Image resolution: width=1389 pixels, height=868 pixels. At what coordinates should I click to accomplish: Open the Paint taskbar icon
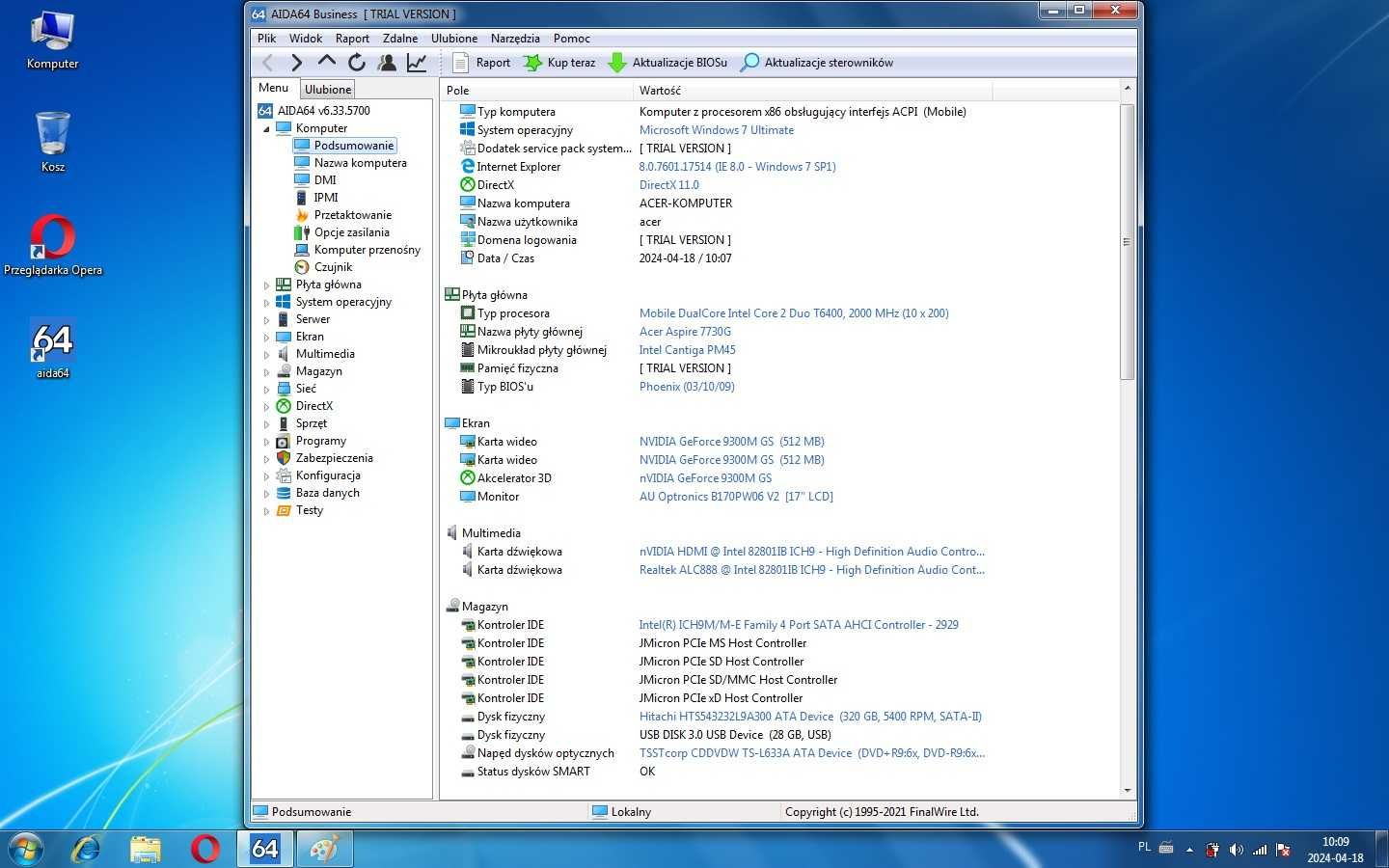click(x=324, y=849)
